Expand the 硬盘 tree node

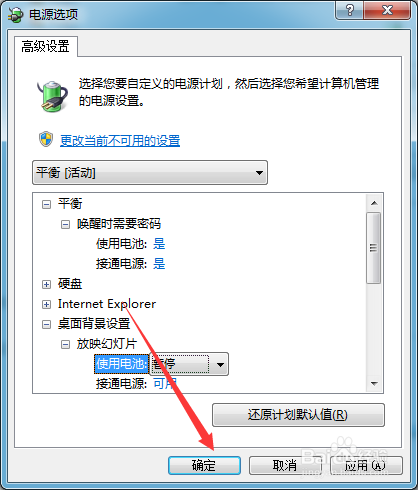tap(46, 284)
